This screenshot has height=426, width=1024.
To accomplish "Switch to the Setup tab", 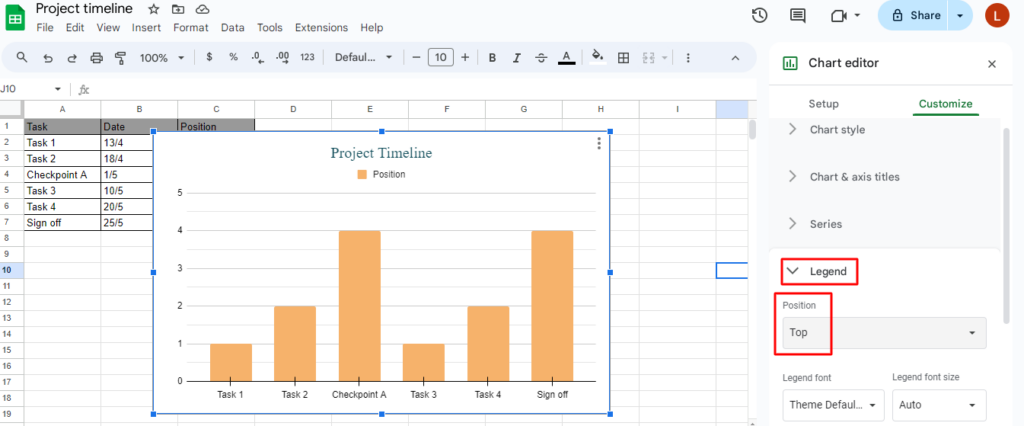I will pos(824,104).
